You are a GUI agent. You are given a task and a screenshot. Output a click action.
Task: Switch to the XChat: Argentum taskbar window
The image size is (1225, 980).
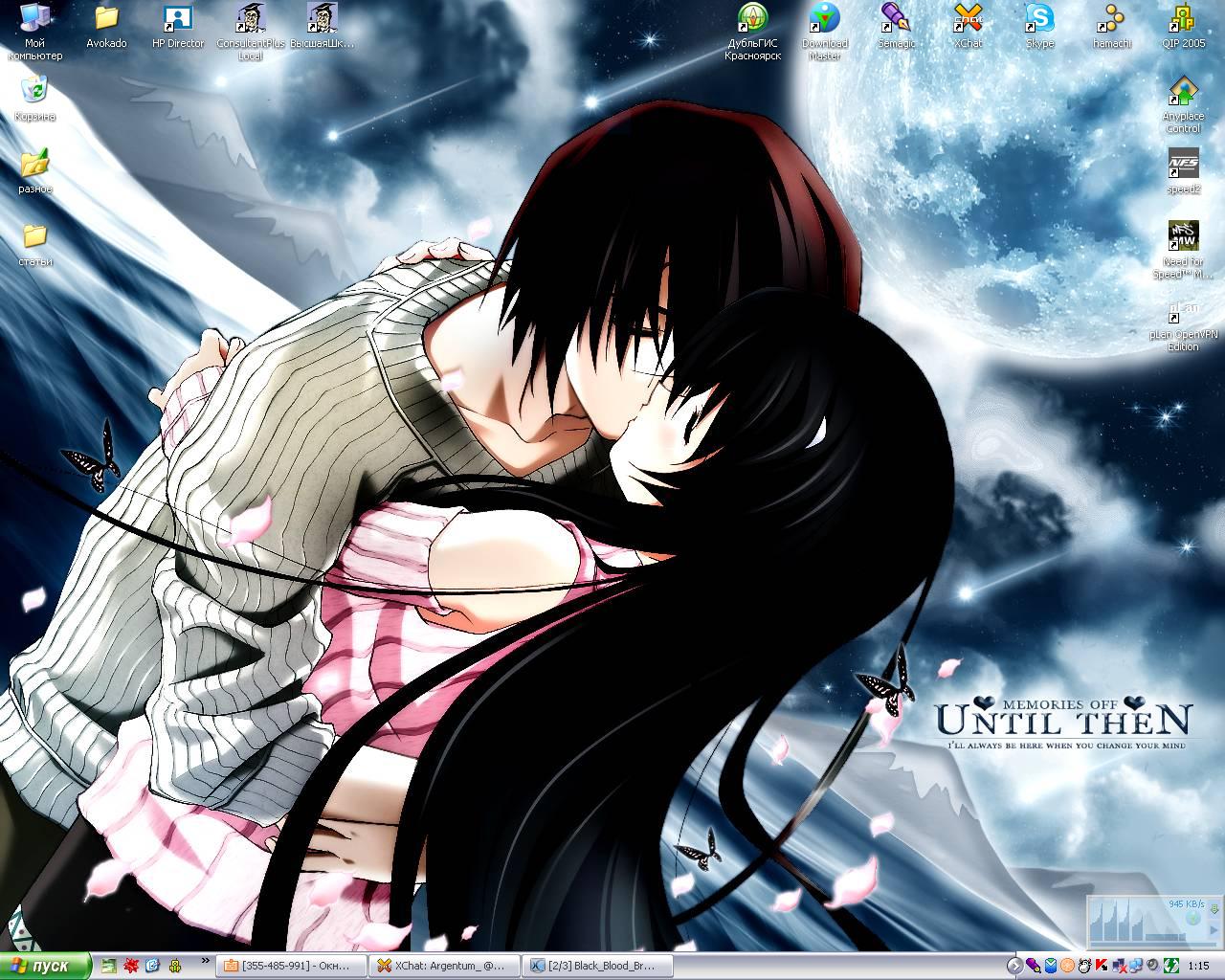443,966
